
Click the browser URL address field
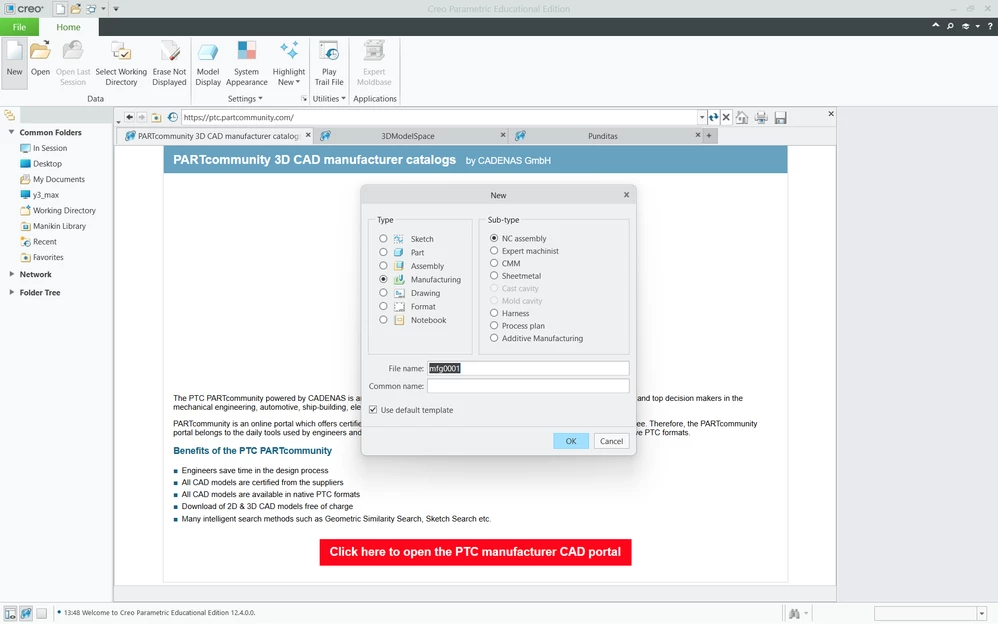pos(439,117)
